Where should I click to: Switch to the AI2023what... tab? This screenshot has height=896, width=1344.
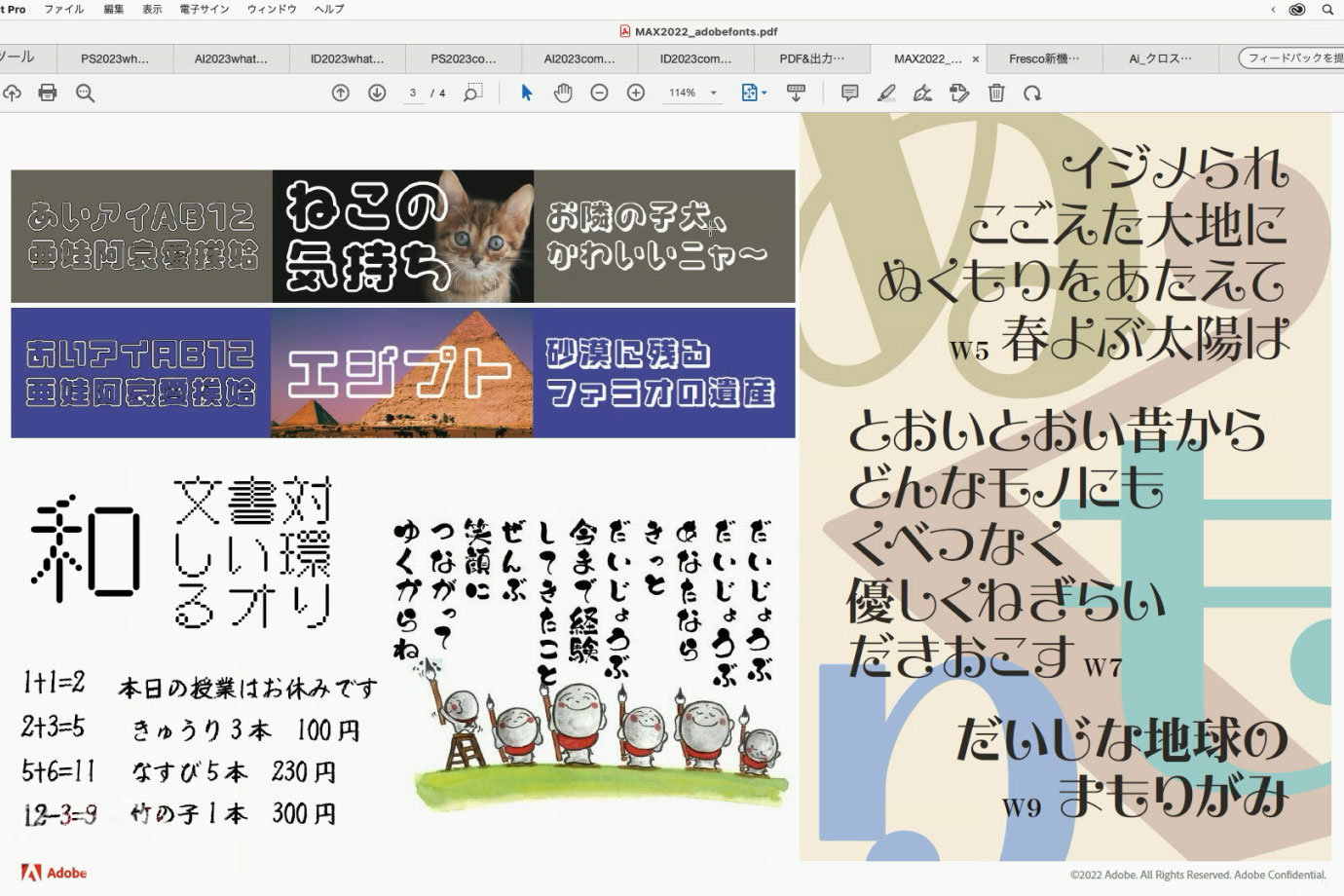[x=231, y=58]
